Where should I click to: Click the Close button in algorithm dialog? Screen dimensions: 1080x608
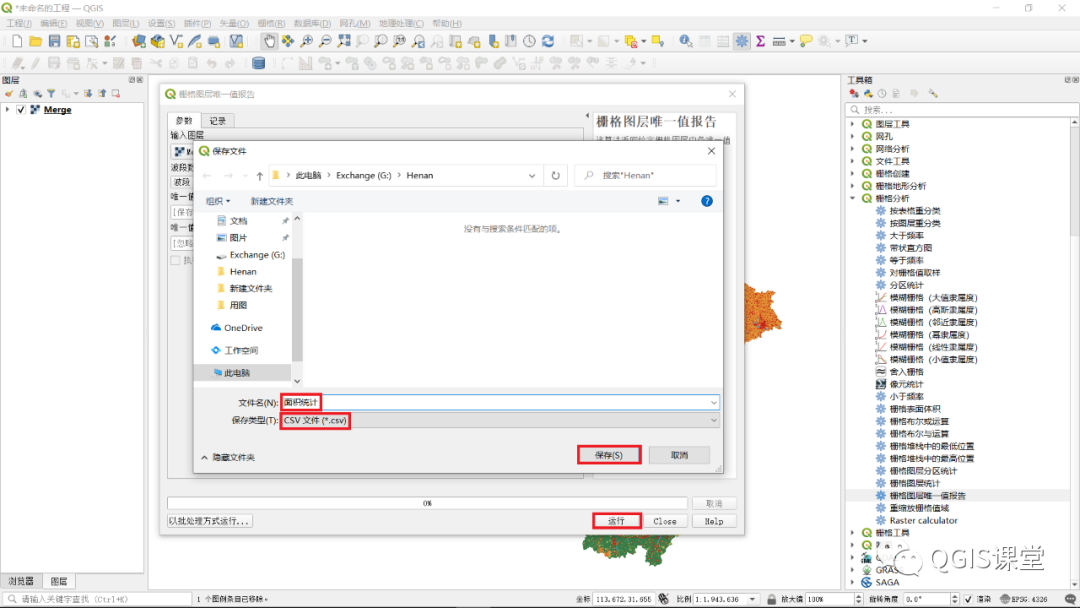pos(665,521)
